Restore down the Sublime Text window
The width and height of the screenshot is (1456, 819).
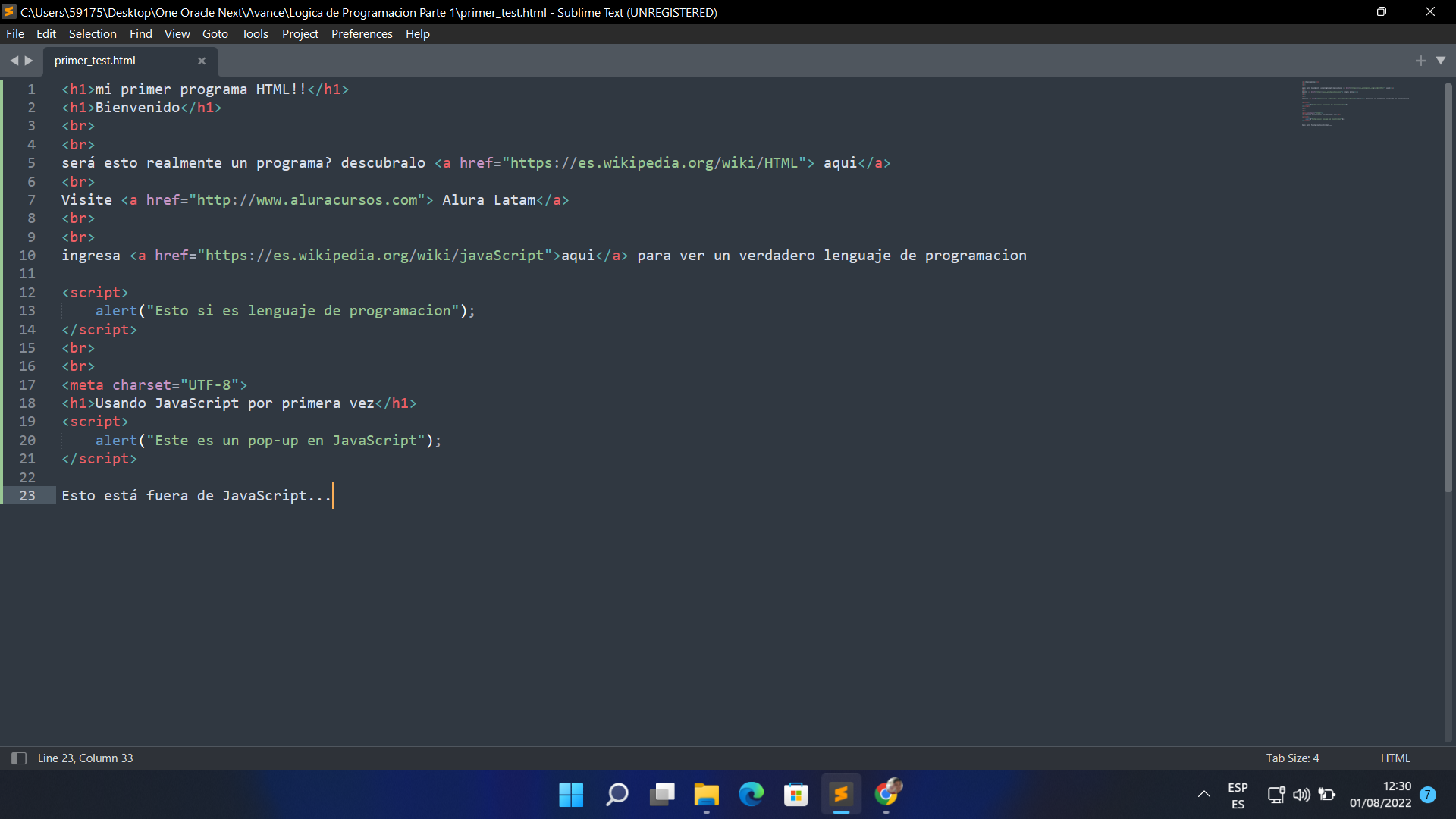tap(1382, 11)
